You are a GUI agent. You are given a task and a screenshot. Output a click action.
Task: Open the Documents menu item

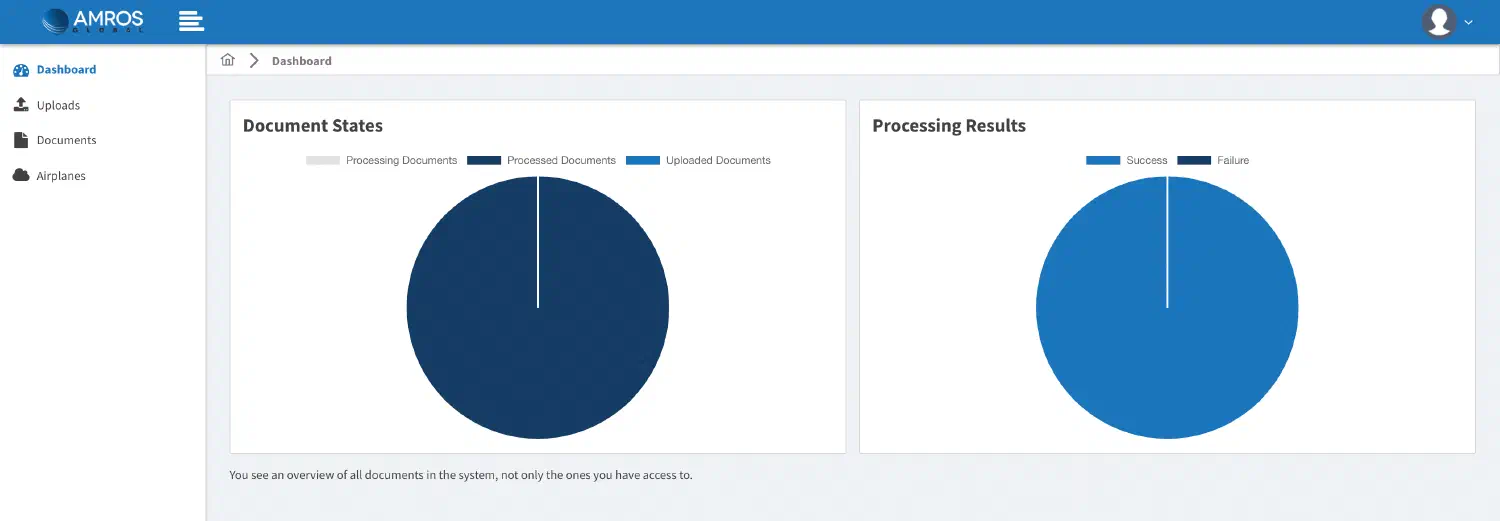66,140
